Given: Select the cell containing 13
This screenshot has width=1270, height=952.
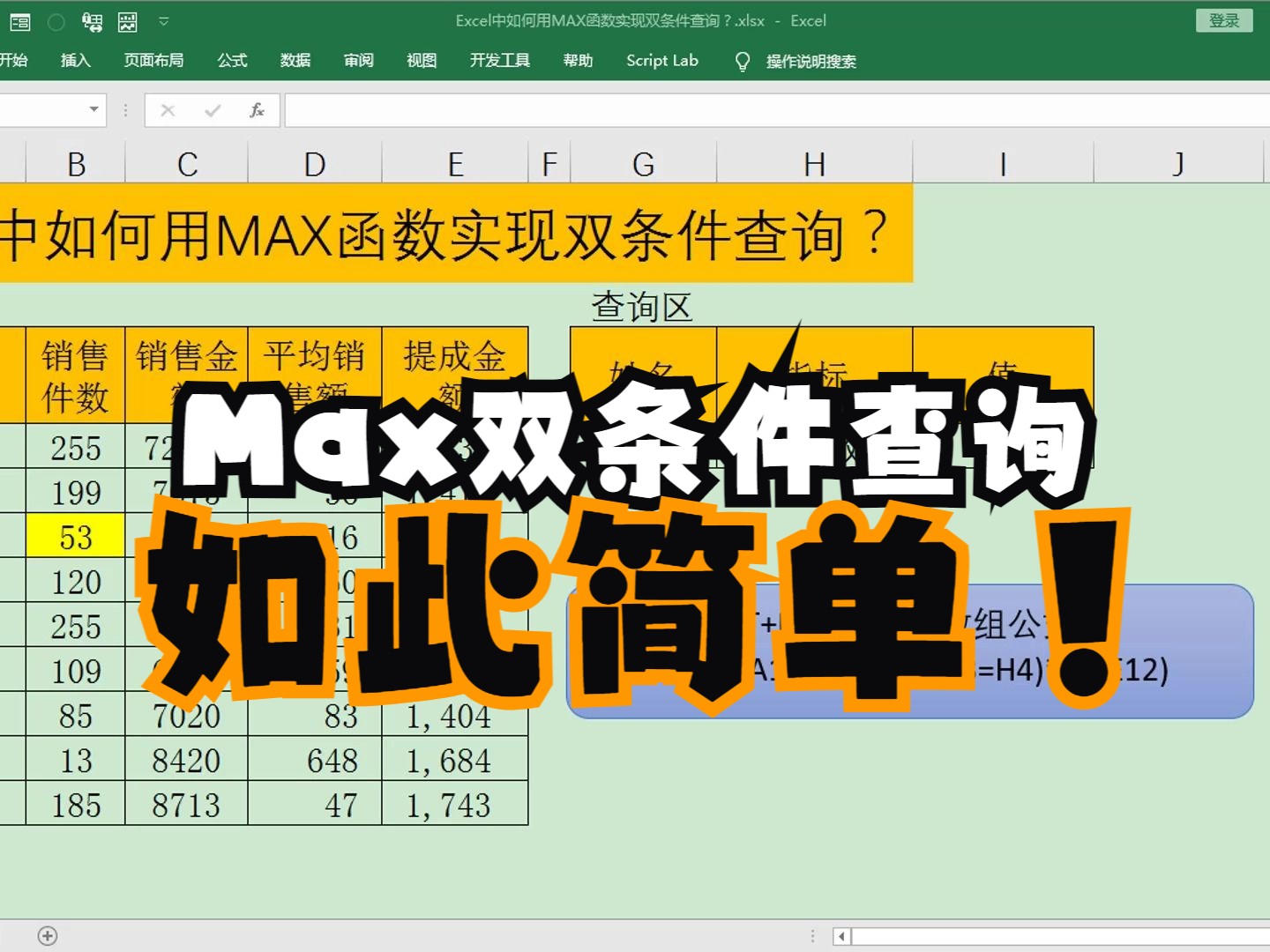Looking at the screenshot, I should [76, 760].
